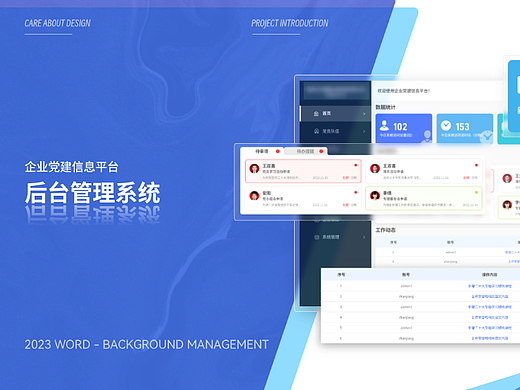
Task: Click the 工作动态 section heading
Action: tap(385, 230)
